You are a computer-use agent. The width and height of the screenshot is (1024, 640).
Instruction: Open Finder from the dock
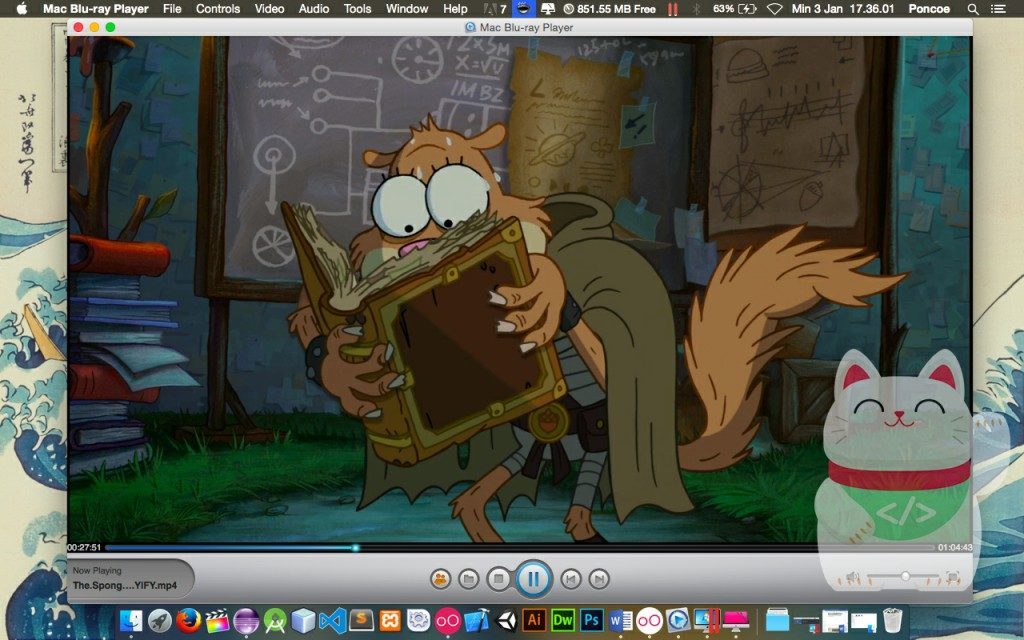coord(131,620)
